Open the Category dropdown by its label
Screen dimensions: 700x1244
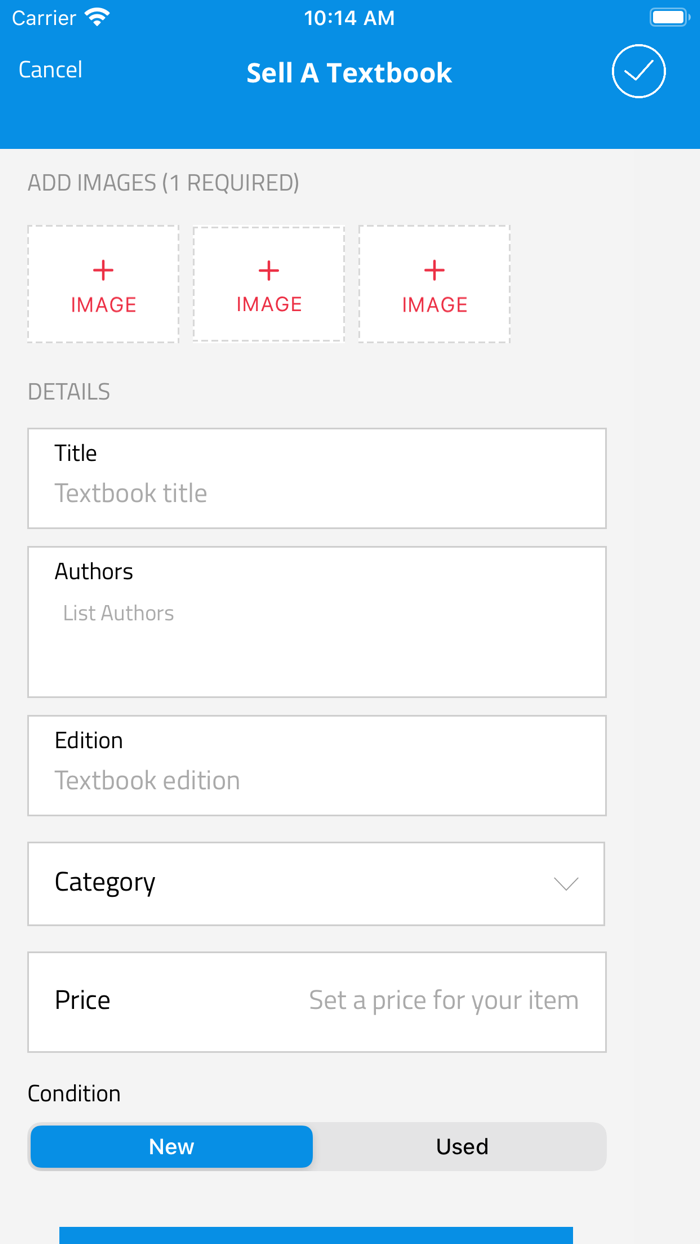pyautogui.click(x=105, y=882)
